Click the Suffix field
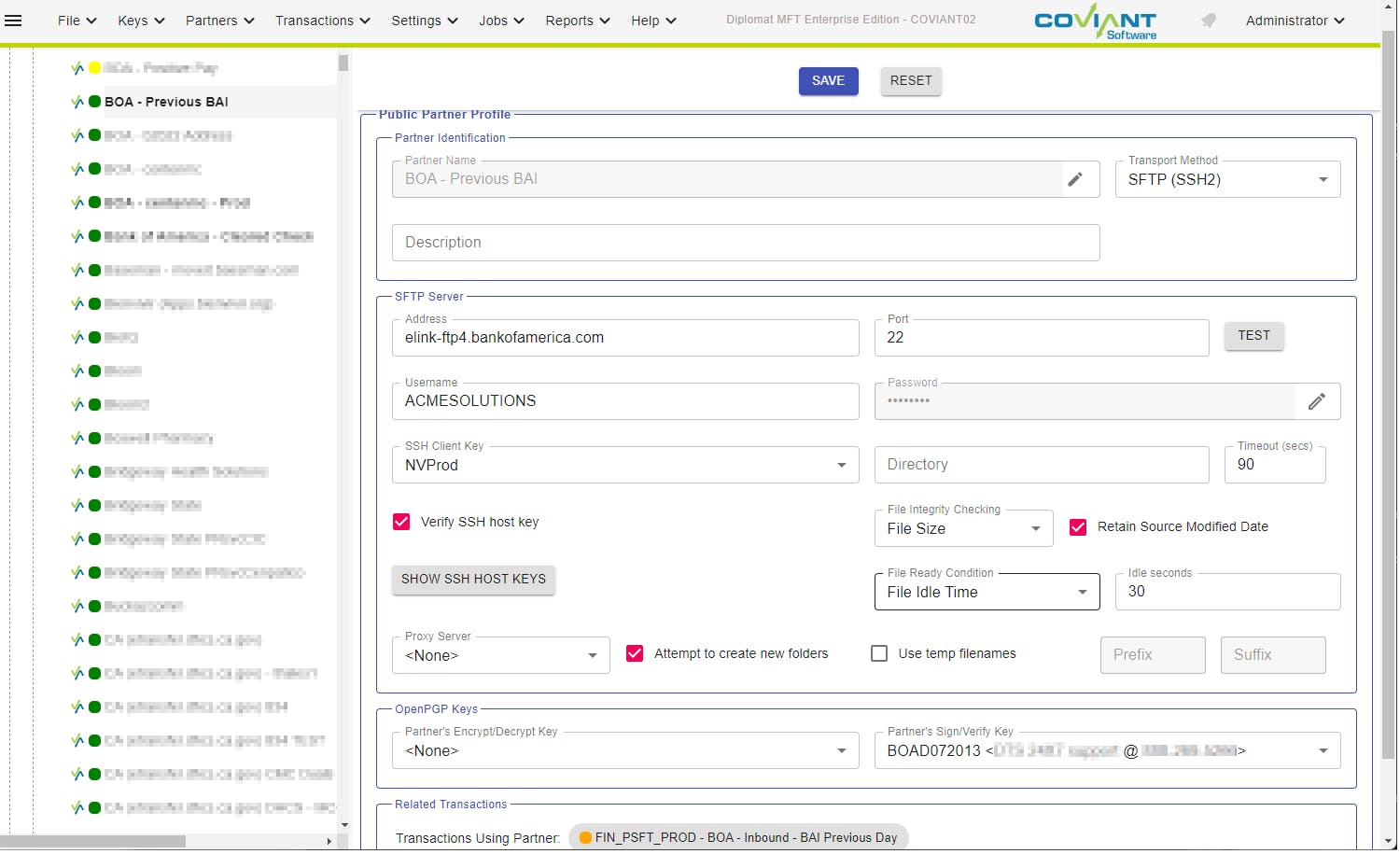Viewport: 1400px width, 854px height. (x=1273, y=655)
